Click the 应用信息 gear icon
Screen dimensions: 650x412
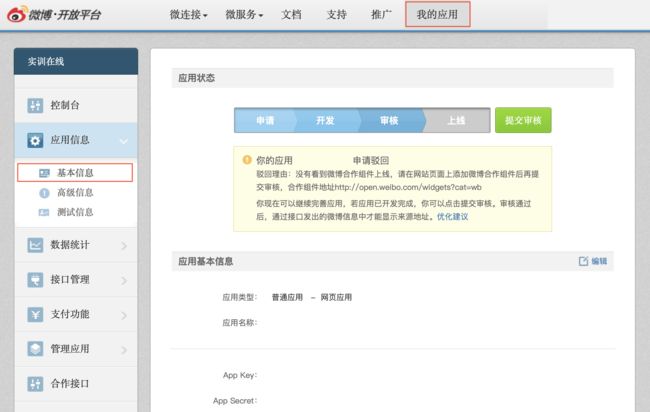pos(35,140)
